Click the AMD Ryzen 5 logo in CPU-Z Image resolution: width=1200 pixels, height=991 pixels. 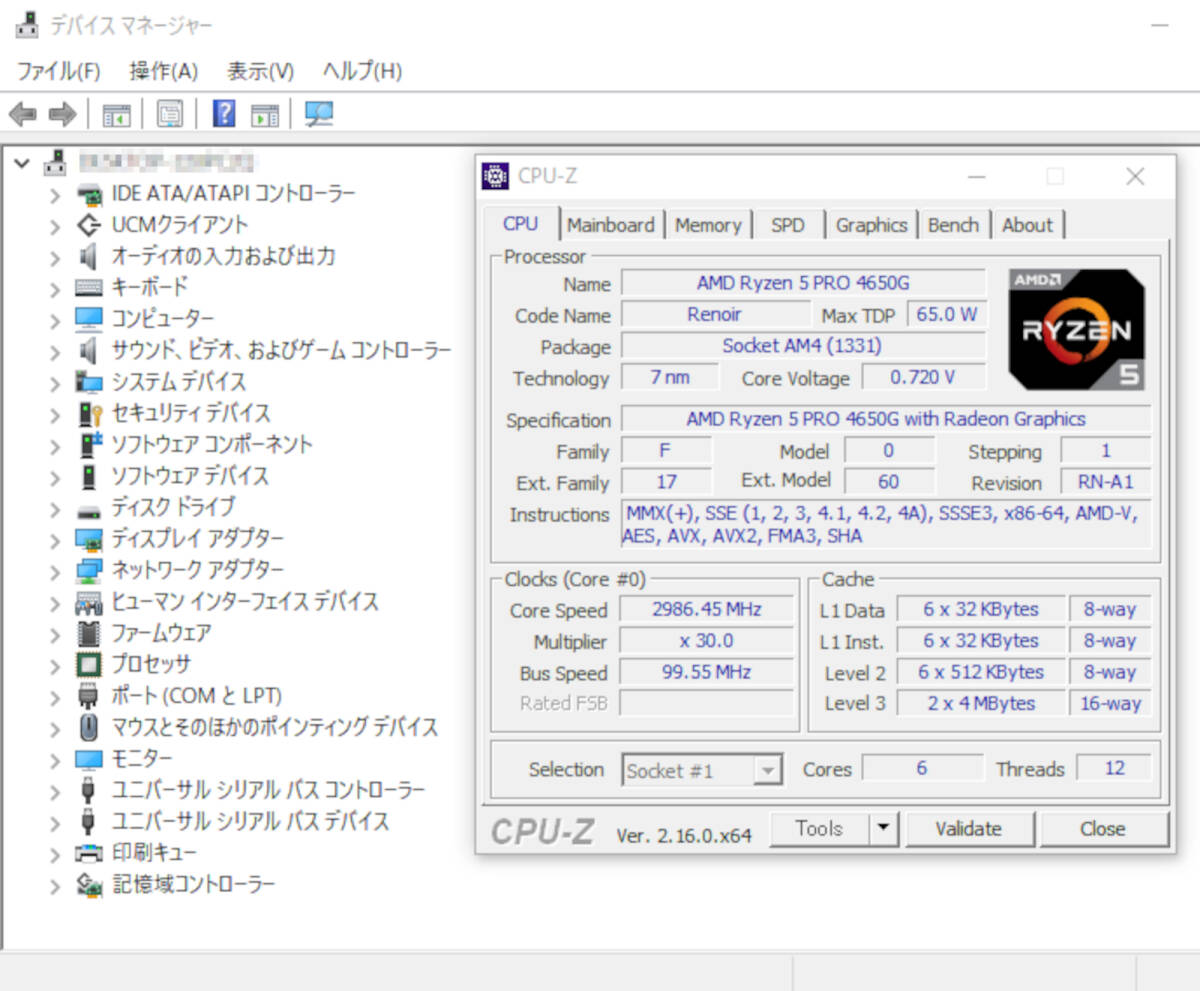(x=1075, y=330)
